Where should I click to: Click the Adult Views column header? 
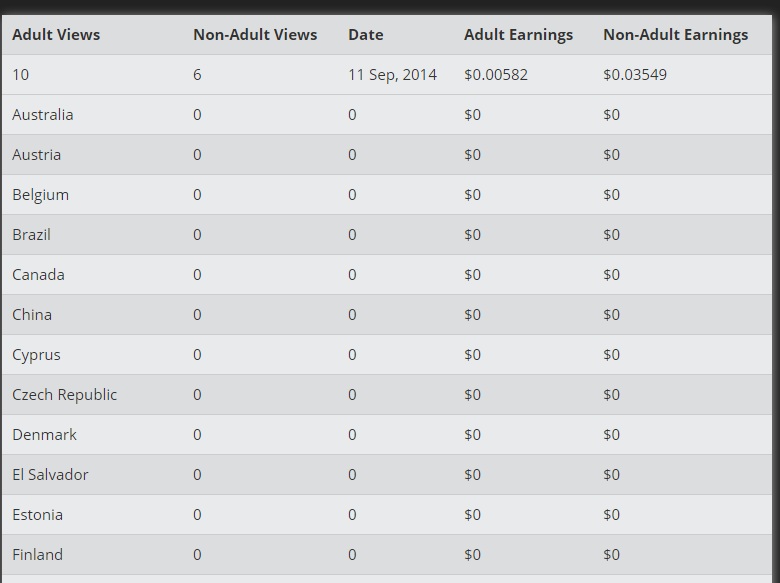point(56,35)
